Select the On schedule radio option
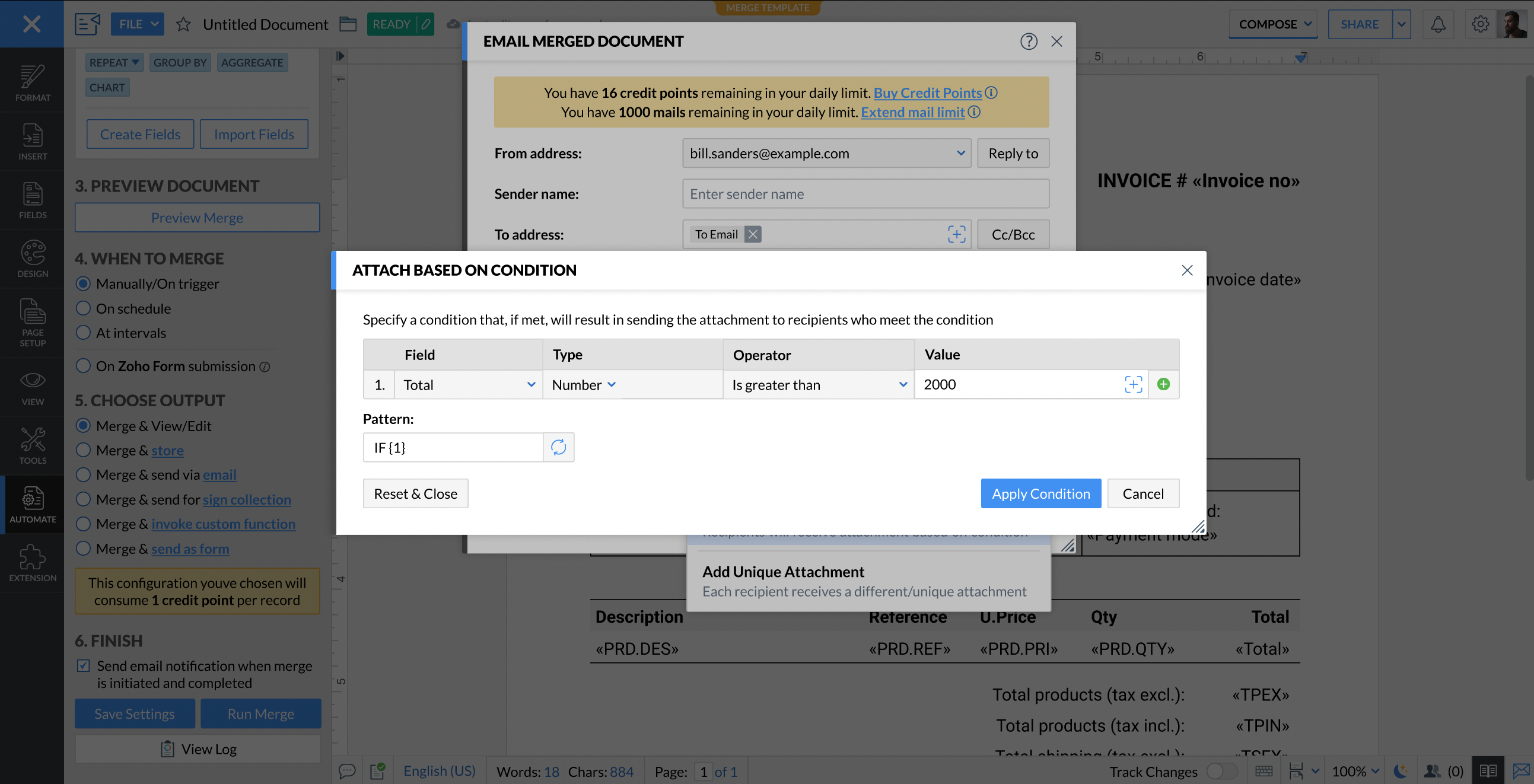 coord(84,308)
